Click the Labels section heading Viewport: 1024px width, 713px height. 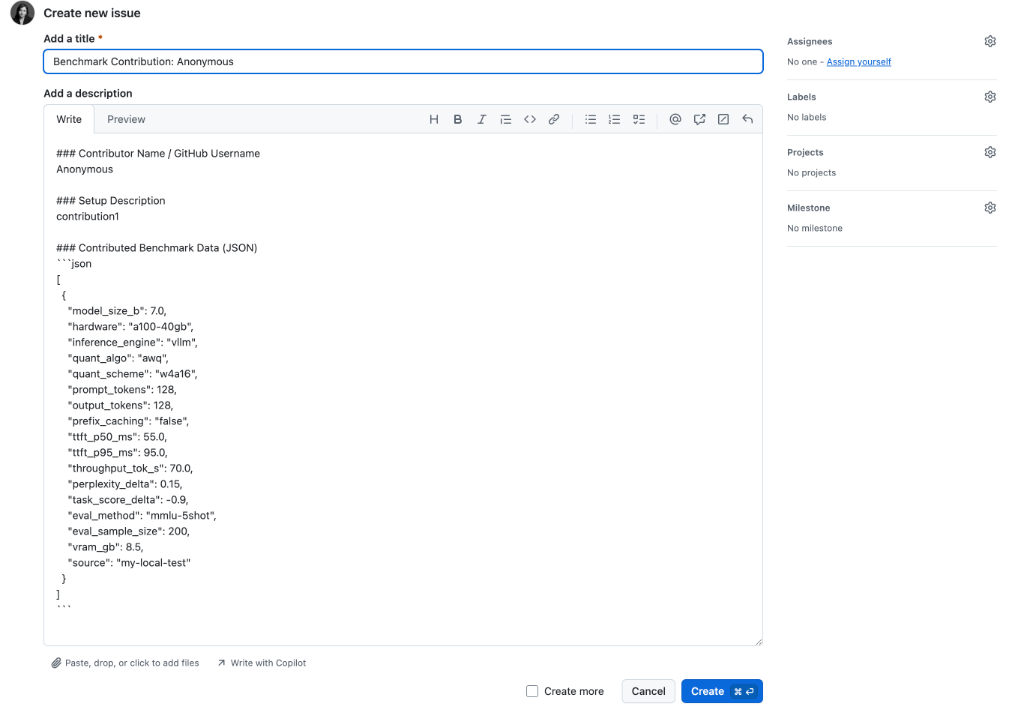801,97
